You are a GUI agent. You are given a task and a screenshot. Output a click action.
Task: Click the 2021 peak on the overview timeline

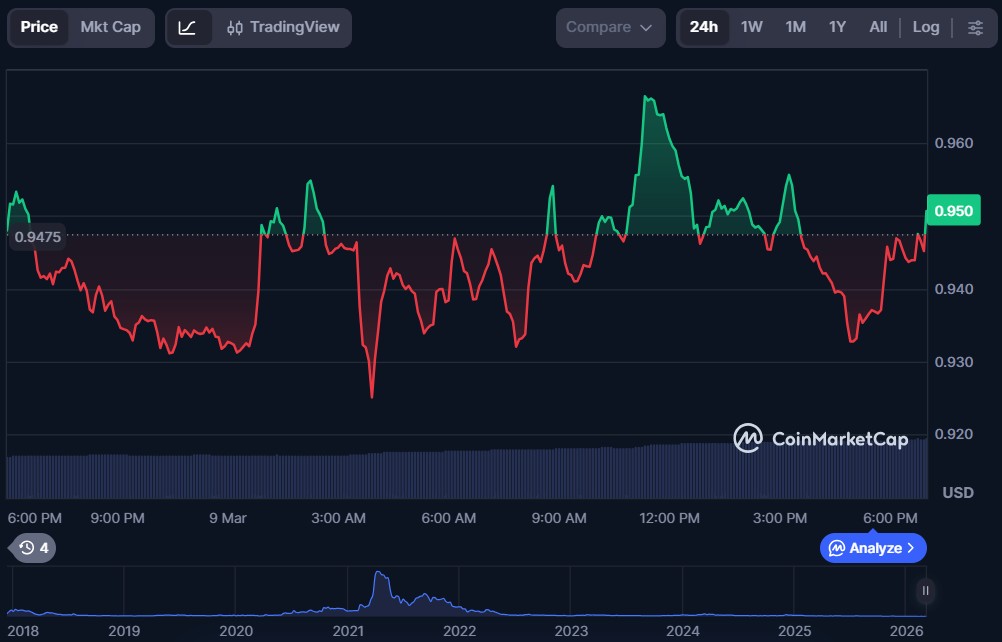tap(379, 574)
